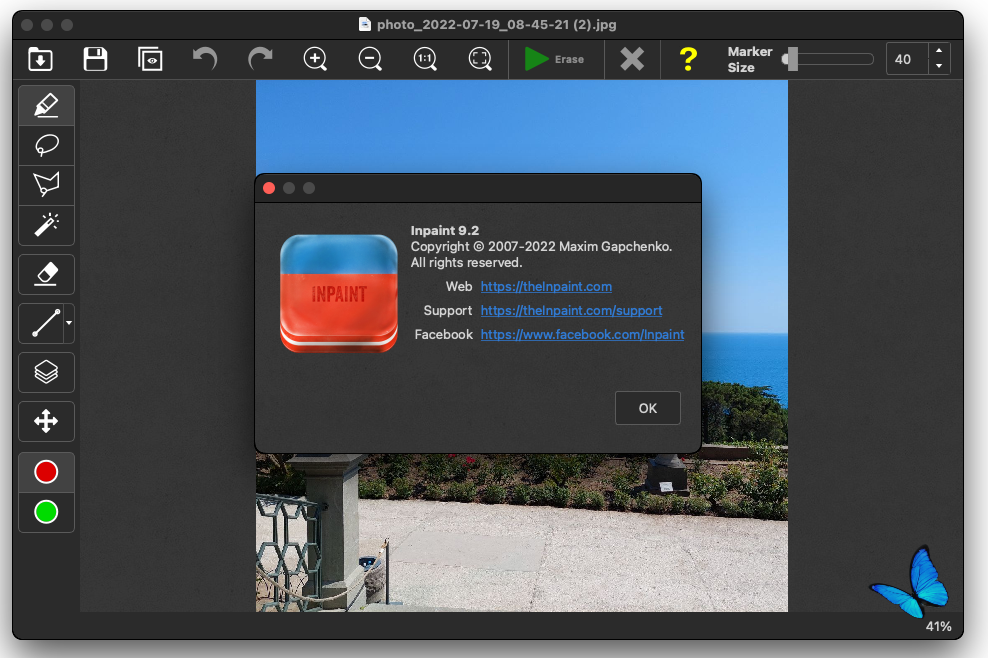Image resolution: width=988 pixels, height=658 pixels.
Task: Click the Marker Size value field showing 40
Action: 907,59
